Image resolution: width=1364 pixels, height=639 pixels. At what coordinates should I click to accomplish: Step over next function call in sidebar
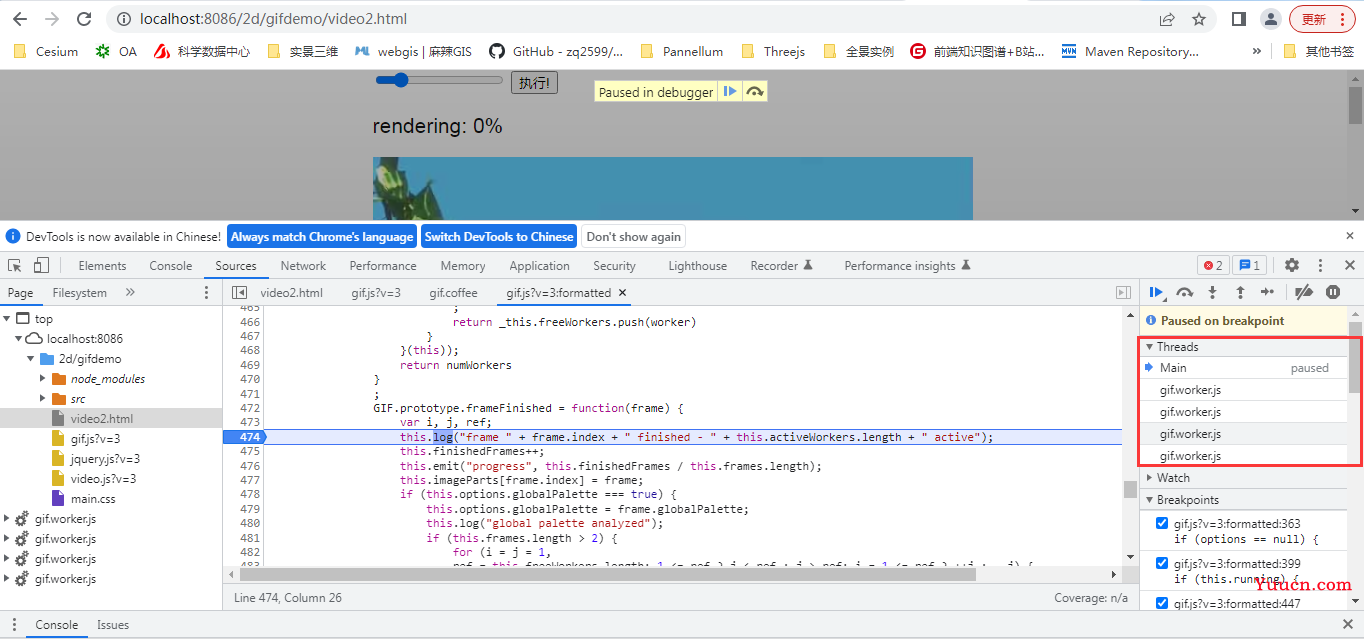pyautogui.click(x=1184, y=292)
